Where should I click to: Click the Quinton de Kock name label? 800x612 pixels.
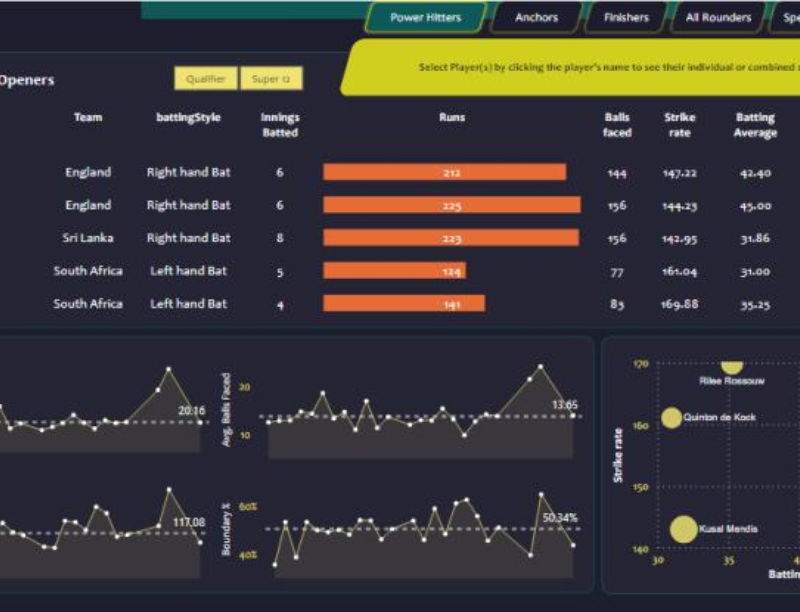tap(719, 417)
